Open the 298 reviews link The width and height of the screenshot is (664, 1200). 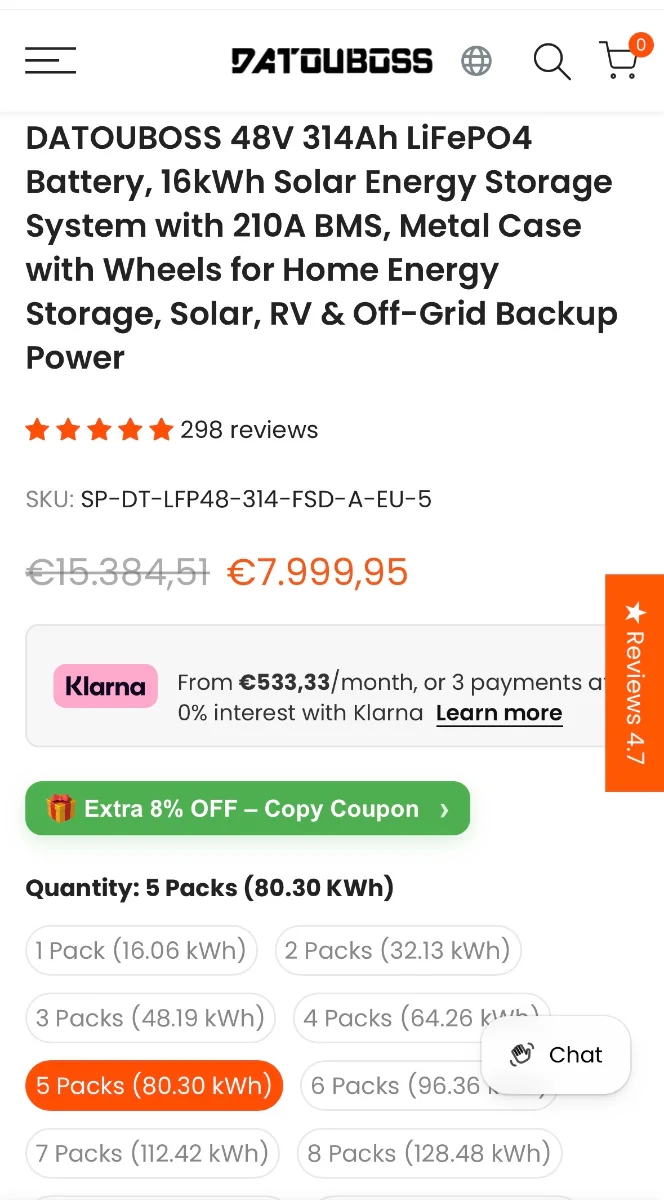(x=249, y=430)
